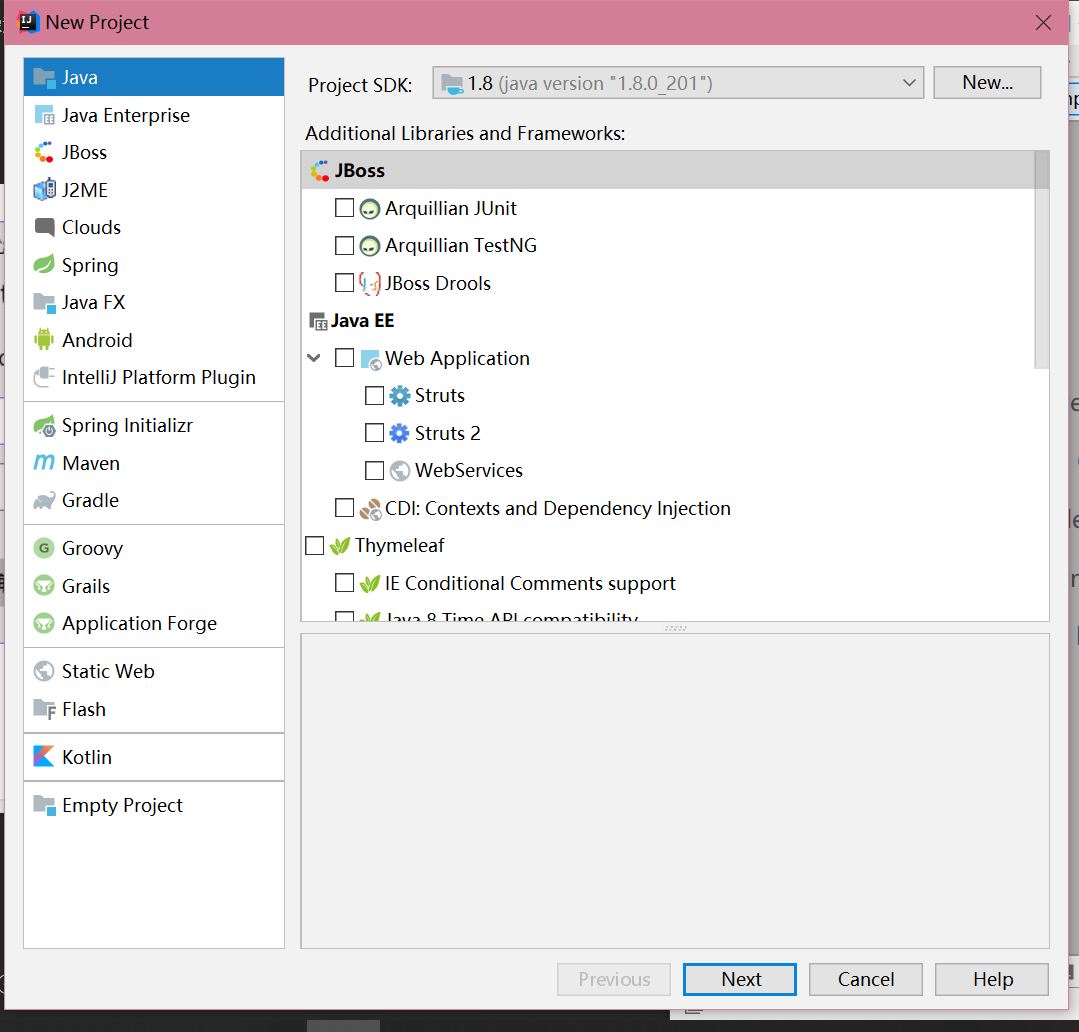Tick the Struts checkbox

click(x=374, y=396)
